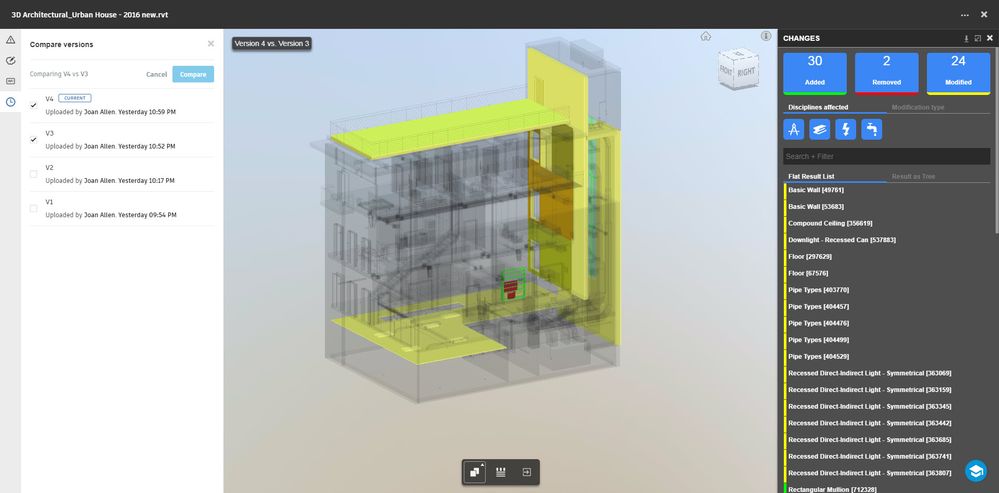Select the version history clock icon
This screenshot has width=999, height=493.
[x=10, y=102]
